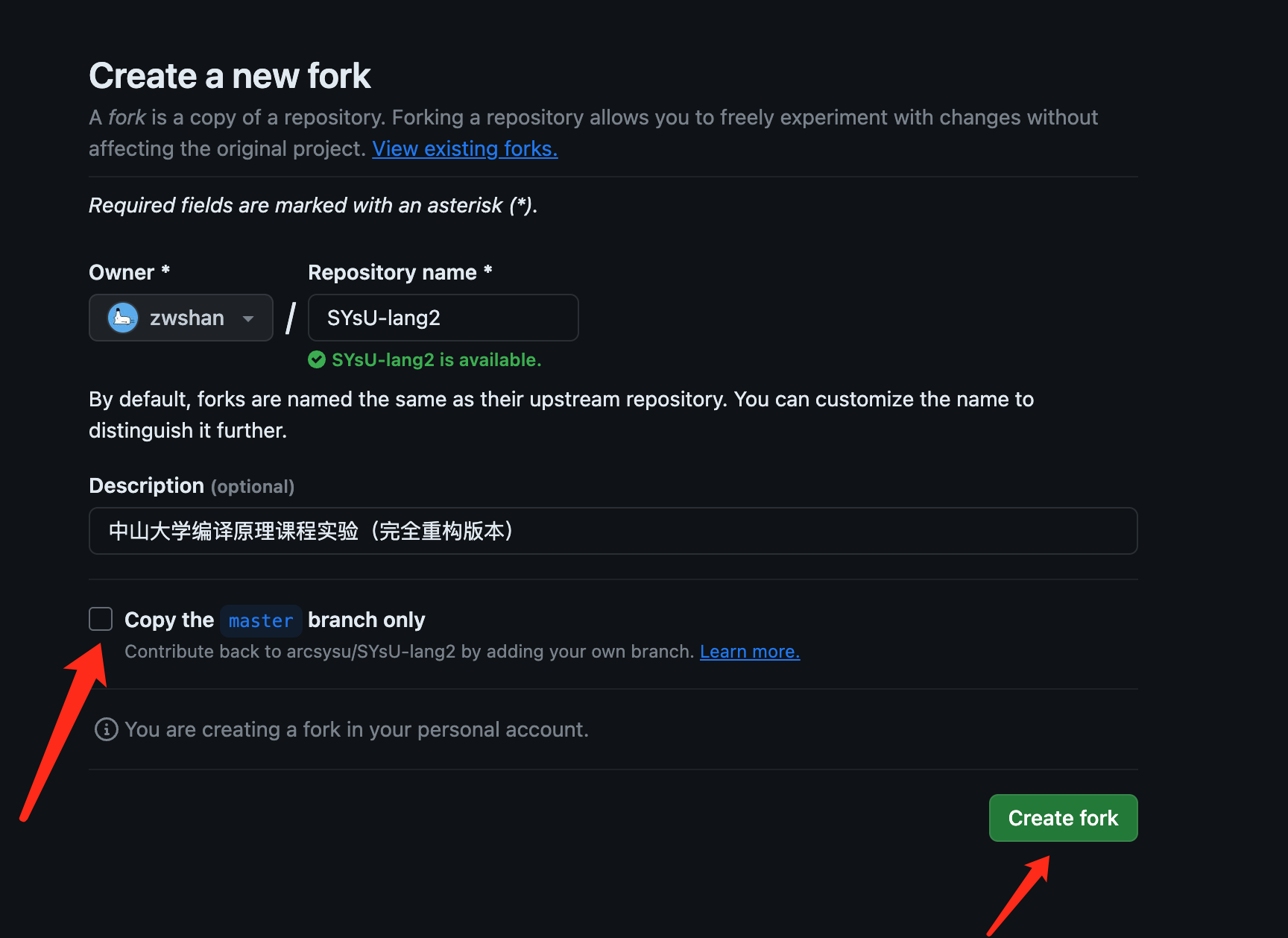Click inside the Repository name field
Screen dimensions: 1288x938
[443, 317]
